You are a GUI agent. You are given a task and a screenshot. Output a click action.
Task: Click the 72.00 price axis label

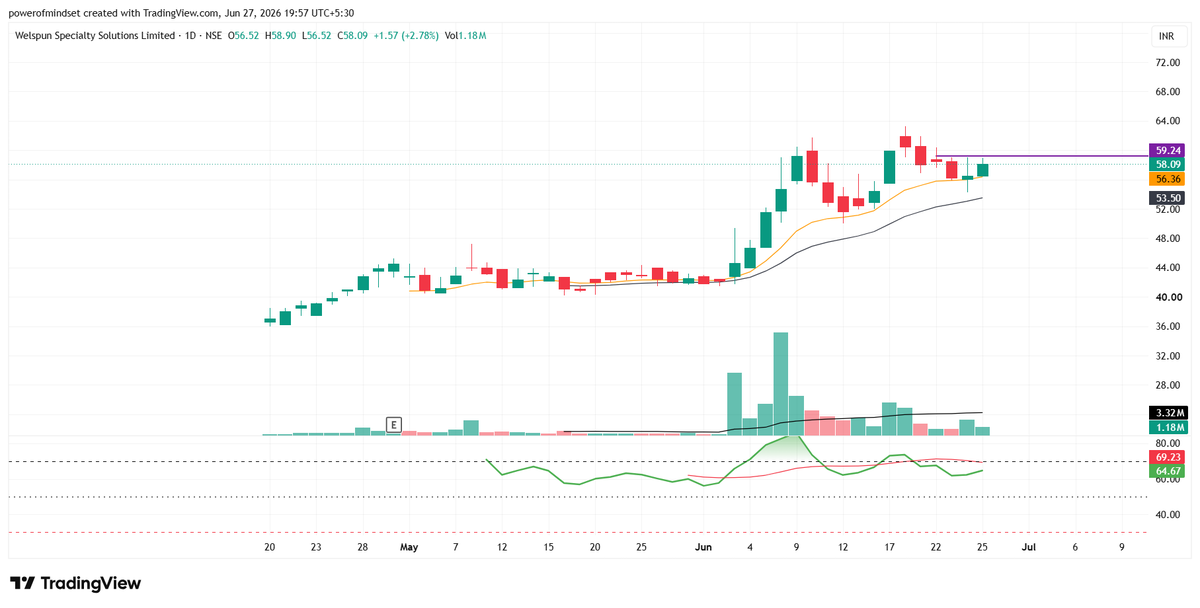click(1168, 62)
